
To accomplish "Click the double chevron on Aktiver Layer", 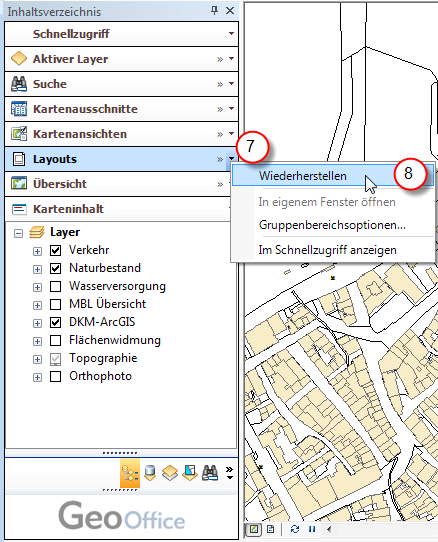I will 220,59.
